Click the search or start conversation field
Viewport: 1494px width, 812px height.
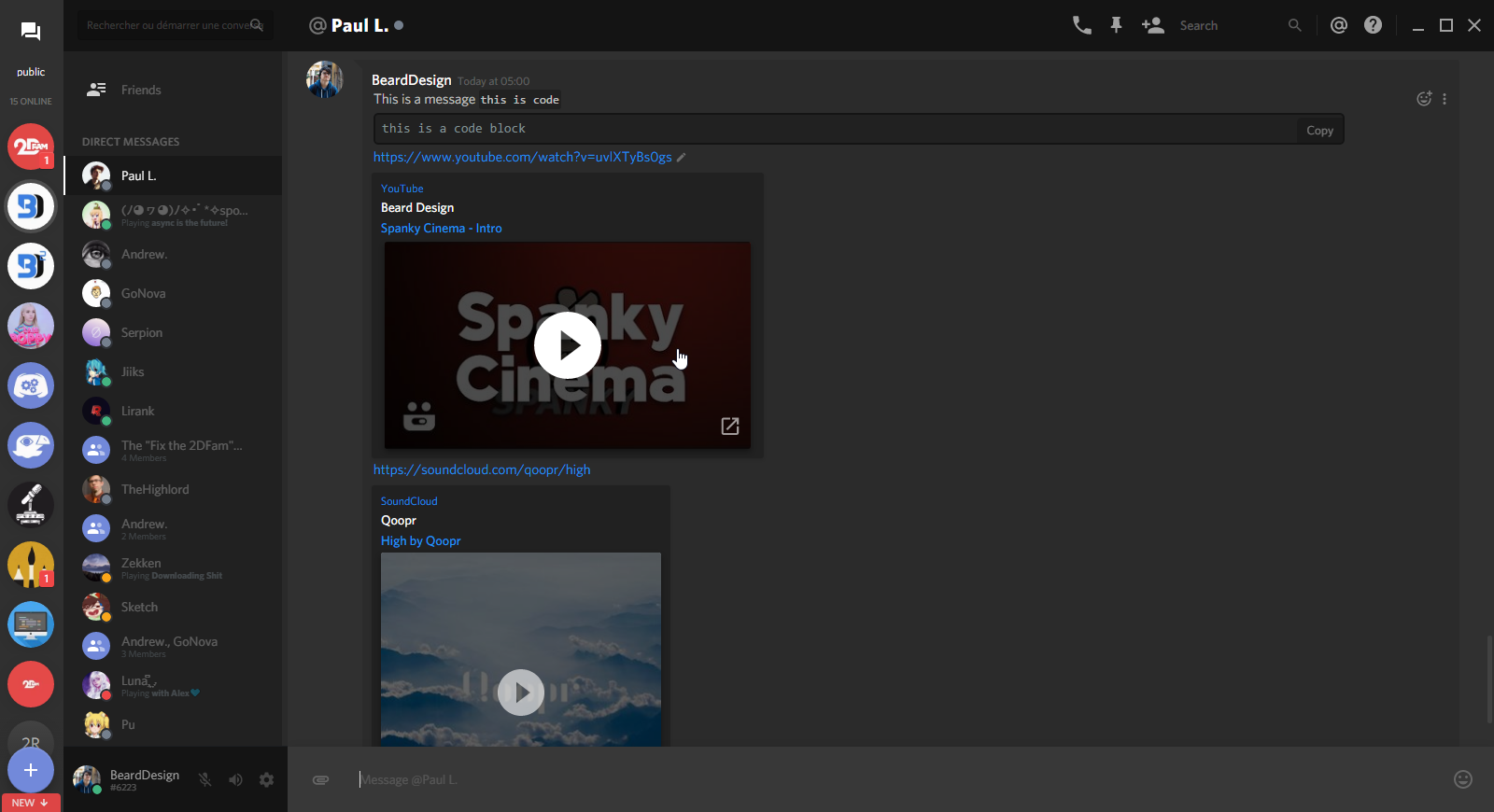point(176,25)
